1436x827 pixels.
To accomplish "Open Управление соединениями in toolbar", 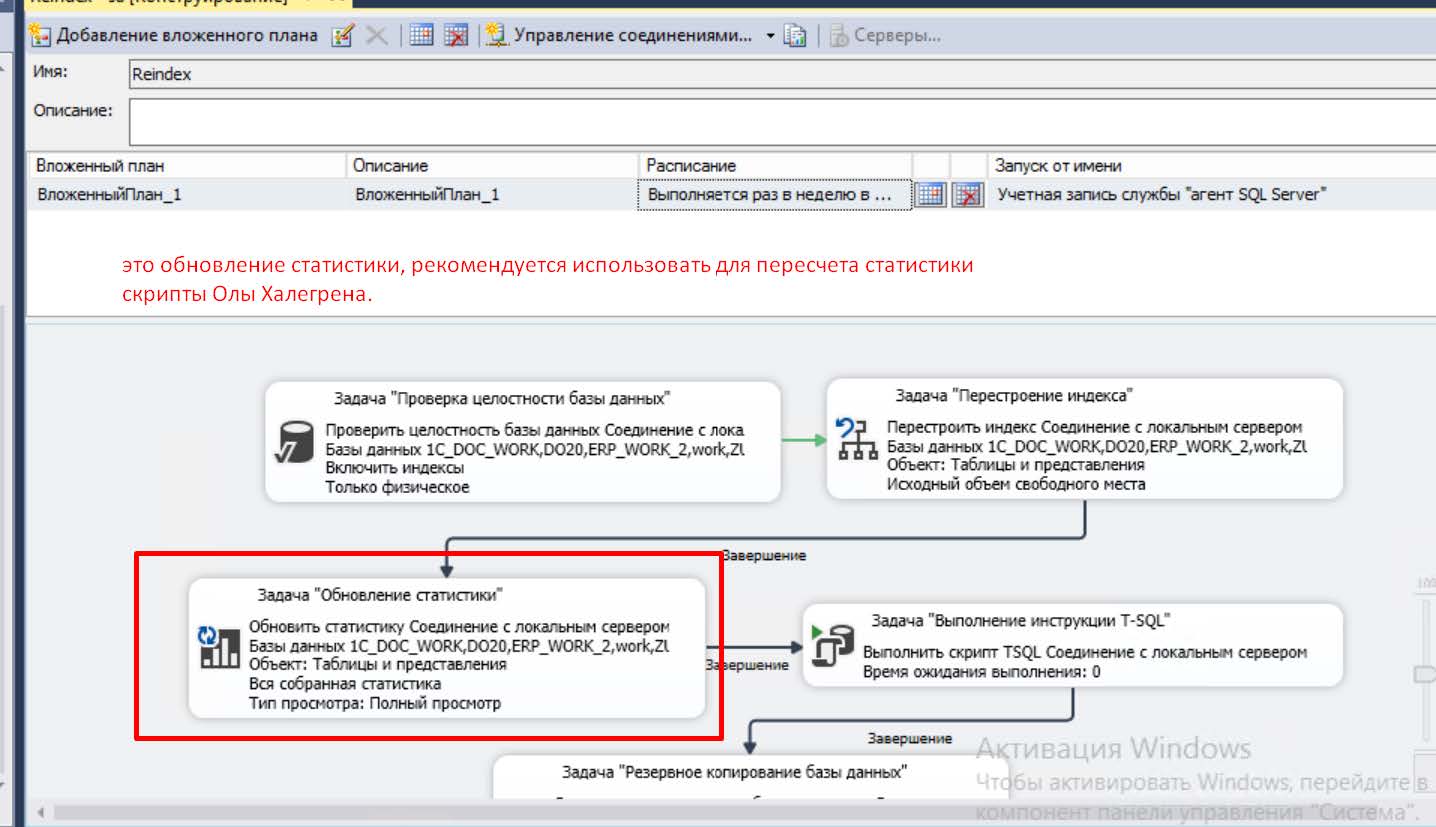I will point(619,36).
